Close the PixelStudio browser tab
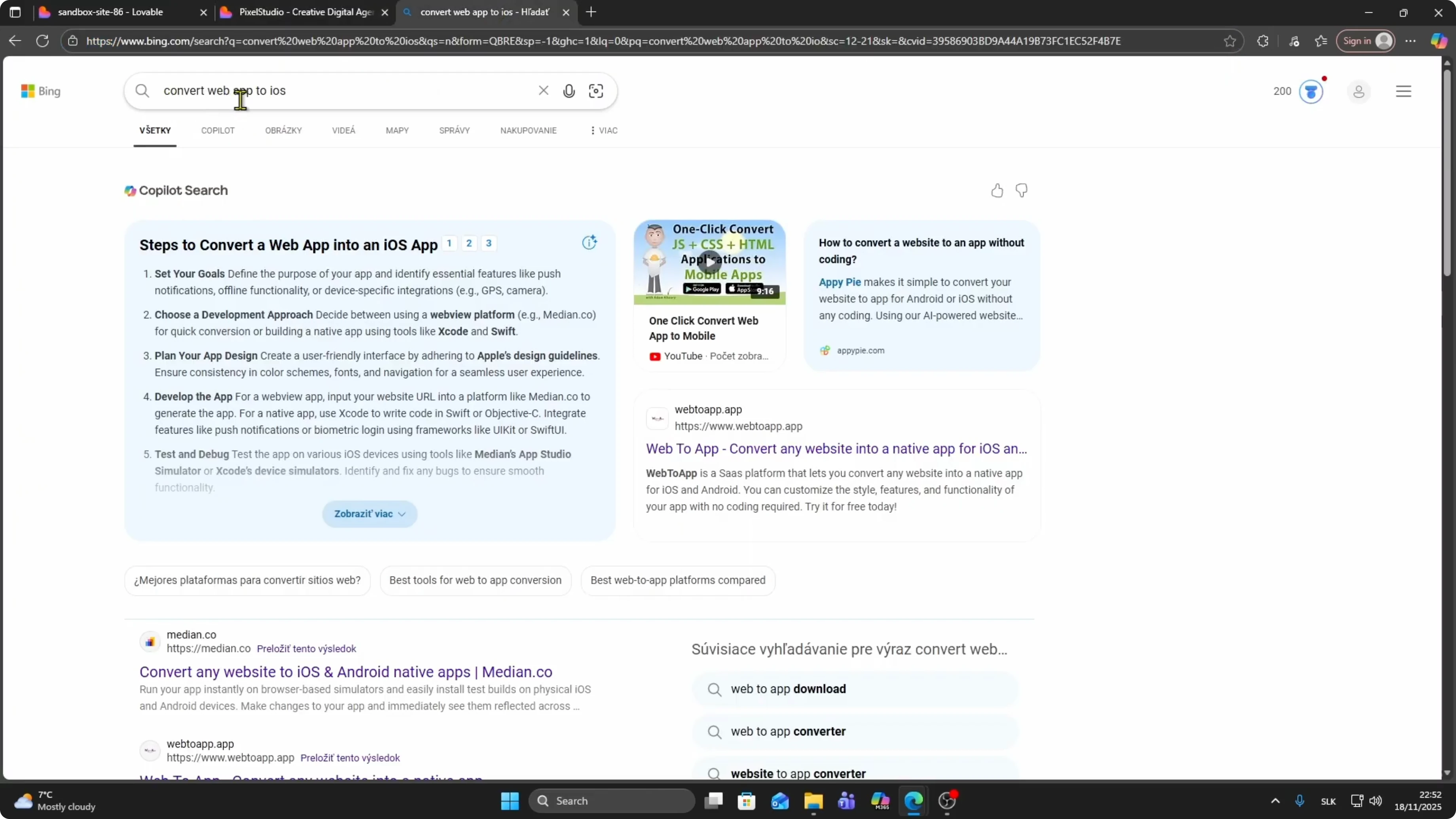Image resolution: width=1456 pixels, height=819 pixels. 385,12
